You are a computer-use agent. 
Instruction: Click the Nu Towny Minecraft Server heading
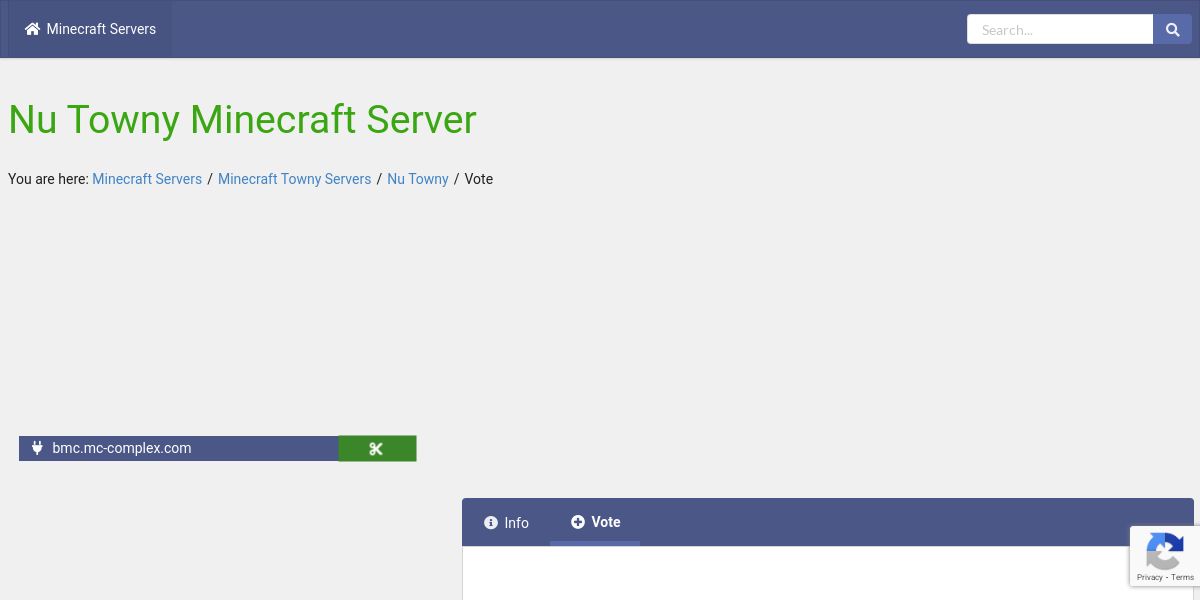point(242,119)
